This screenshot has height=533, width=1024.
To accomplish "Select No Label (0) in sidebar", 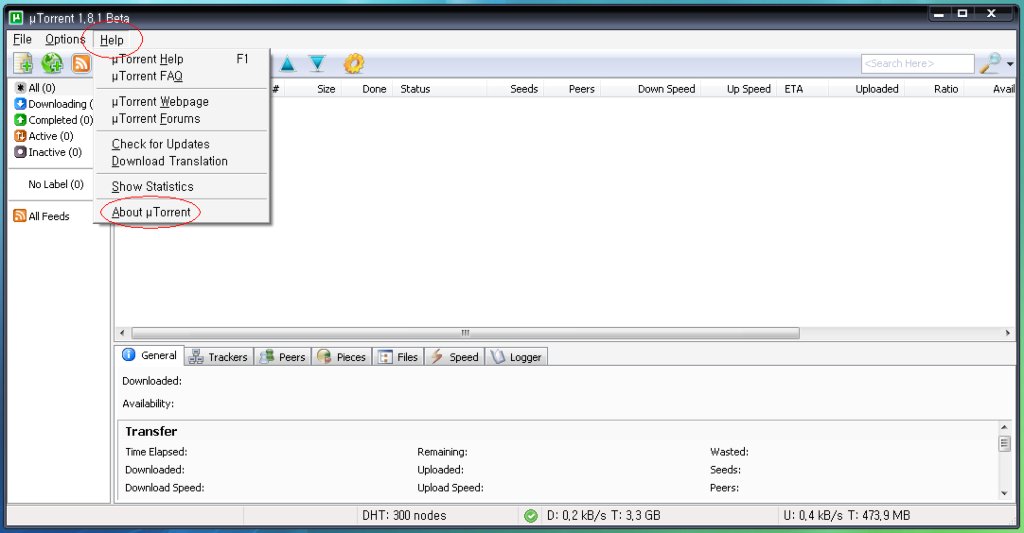I will (x=56, y=184).
